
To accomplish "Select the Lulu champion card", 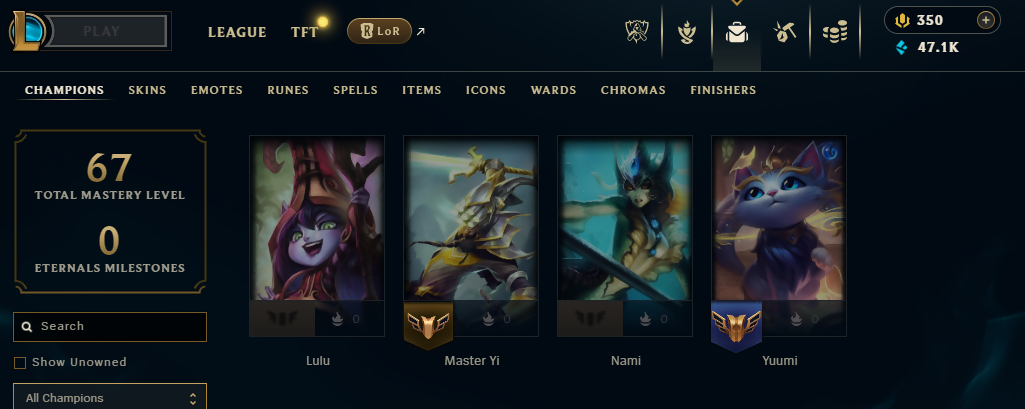I will click(317, 236).
